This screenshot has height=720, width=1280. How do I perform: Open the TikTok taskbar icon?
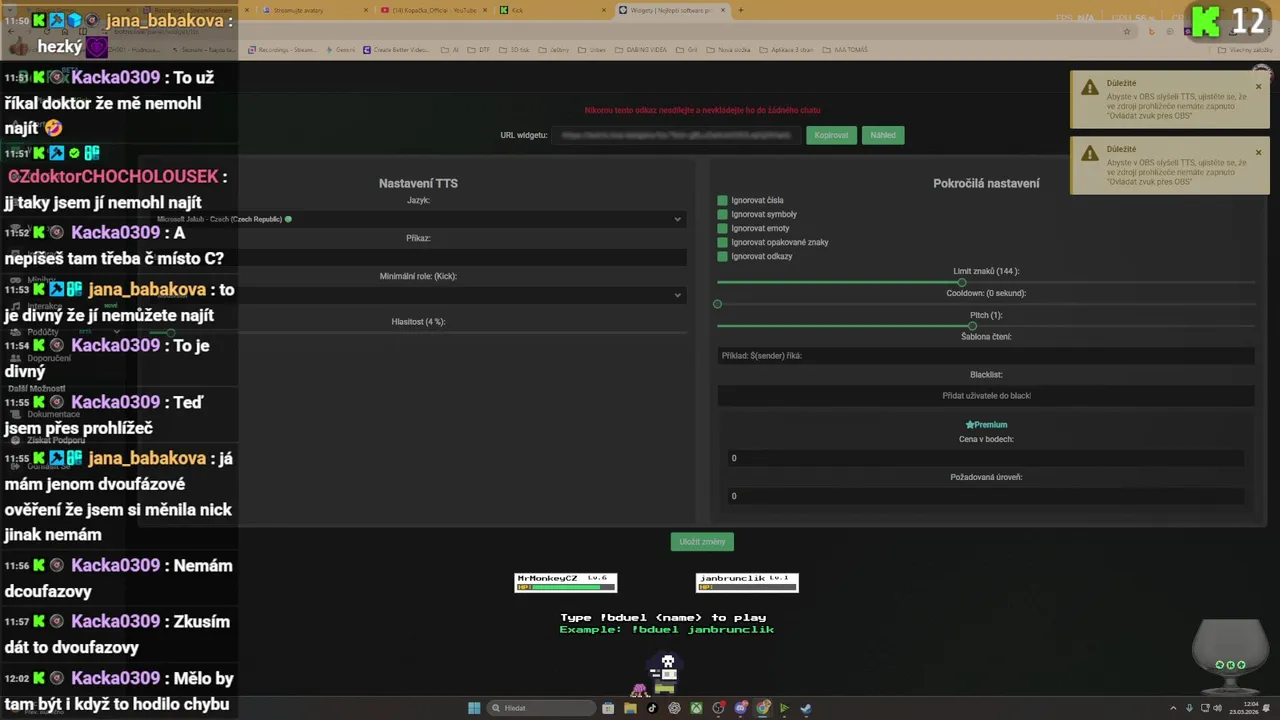point(652,708)
